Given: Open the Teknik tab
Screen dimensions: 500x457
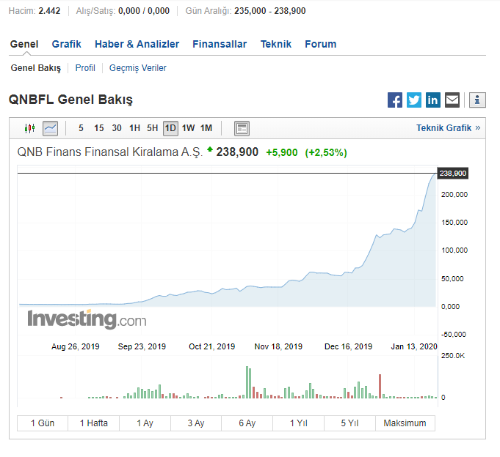Looking at the screenshot, I should click(x=276, y=44).
